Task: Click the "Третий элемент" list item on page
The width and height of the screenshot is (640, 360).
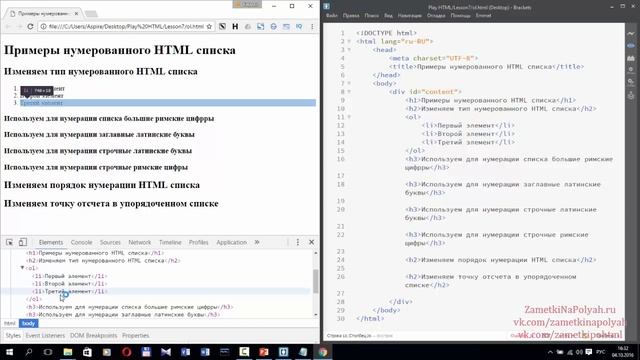Action: pyautogui.click(x=42, y=103)
